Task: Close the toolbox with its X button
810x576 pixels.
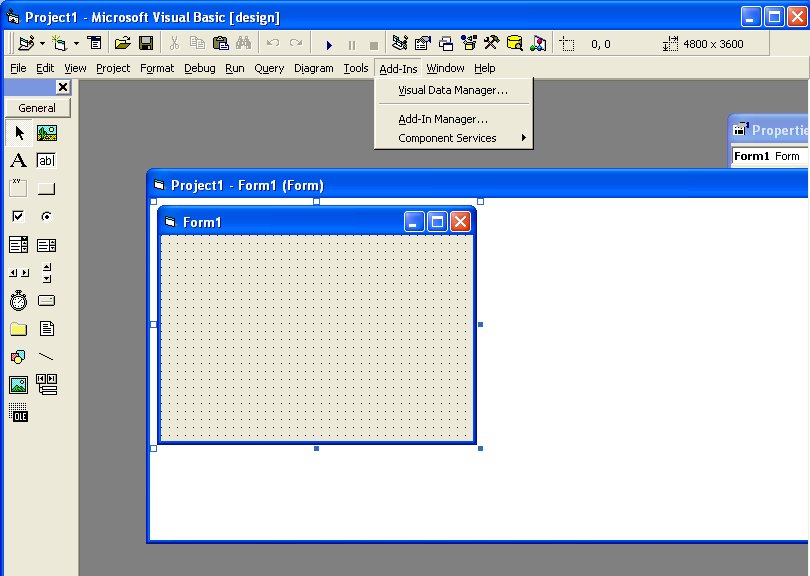Action: 63,87
